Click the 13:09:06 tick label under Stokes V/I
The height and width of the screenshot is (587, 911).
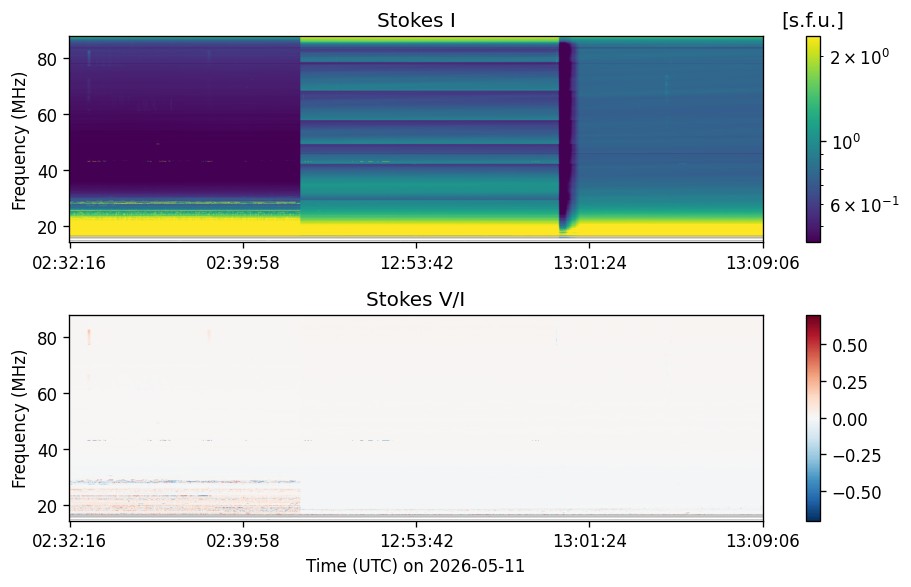coord(763,541)
